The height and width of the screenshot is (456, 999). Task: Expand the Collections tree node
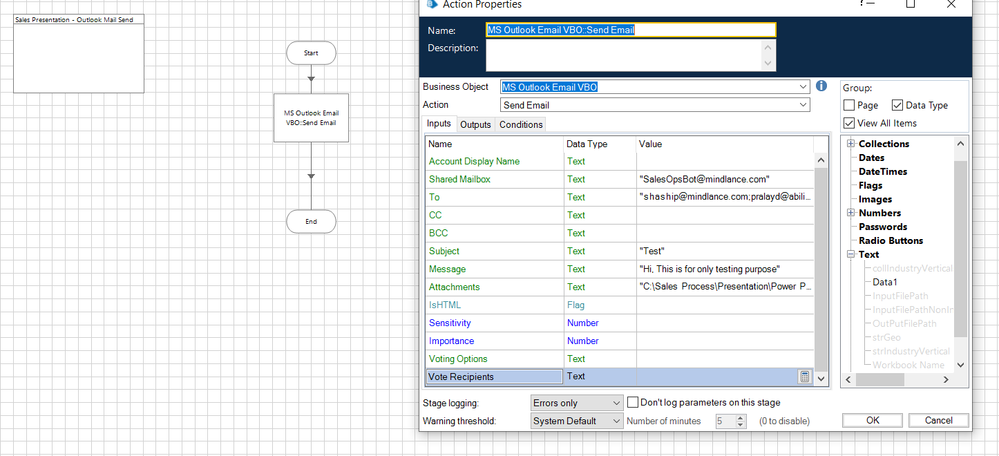click(850, 144)
